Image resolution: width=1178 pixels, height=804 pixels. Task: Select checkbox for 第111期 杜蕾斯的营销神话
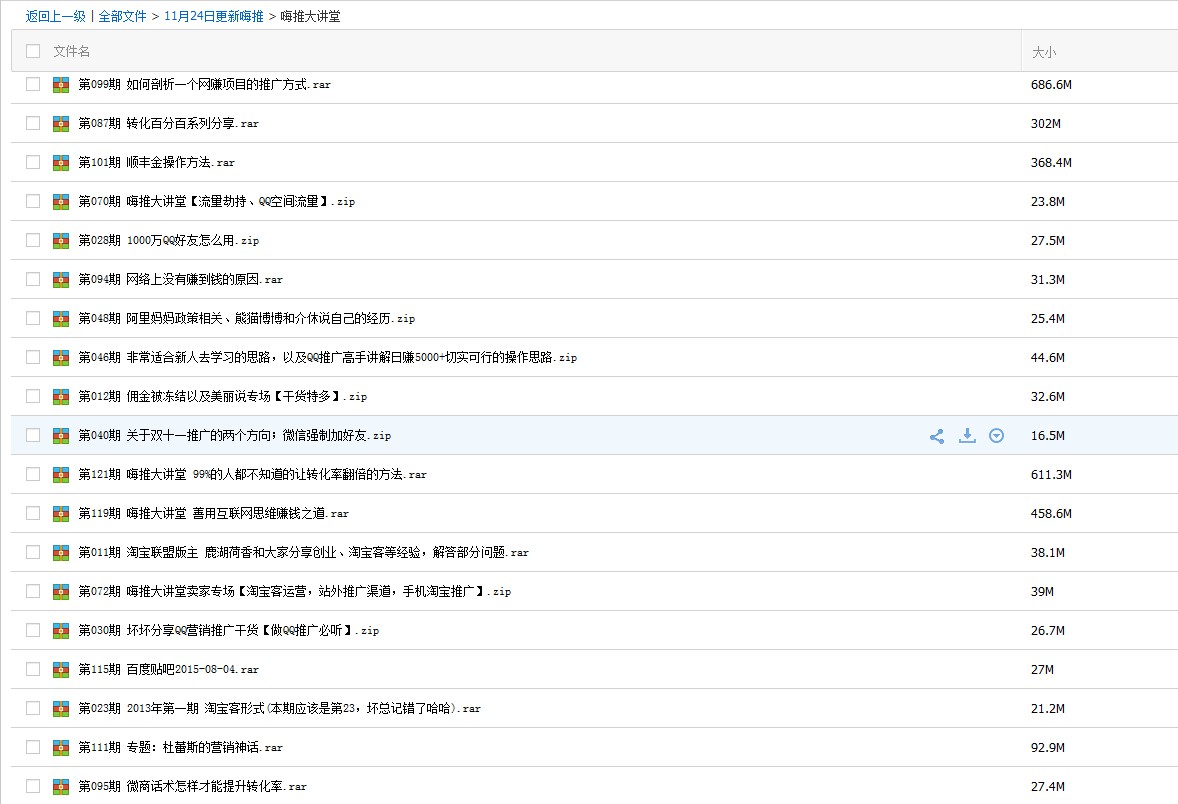[x=33, y=747]
